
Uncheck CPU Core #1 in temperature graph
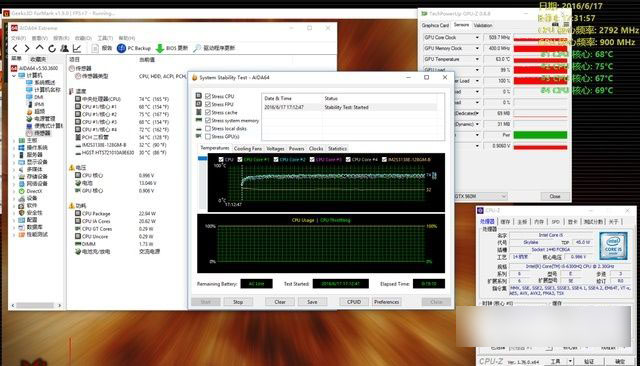[x=240, y=160]
